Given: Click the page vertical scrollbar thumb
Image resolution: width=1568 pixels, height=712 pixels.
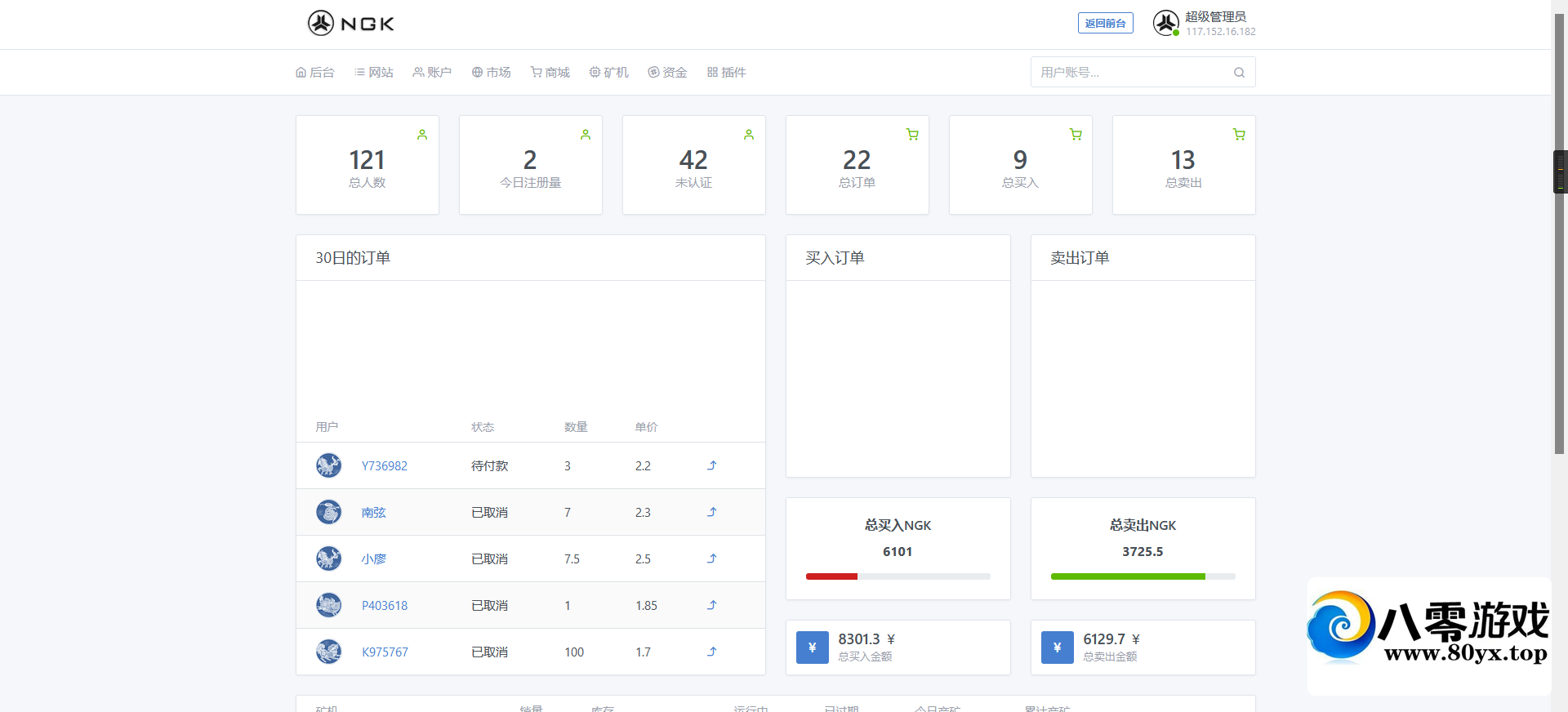Looking at the screenshot, I should point(1559,233).
